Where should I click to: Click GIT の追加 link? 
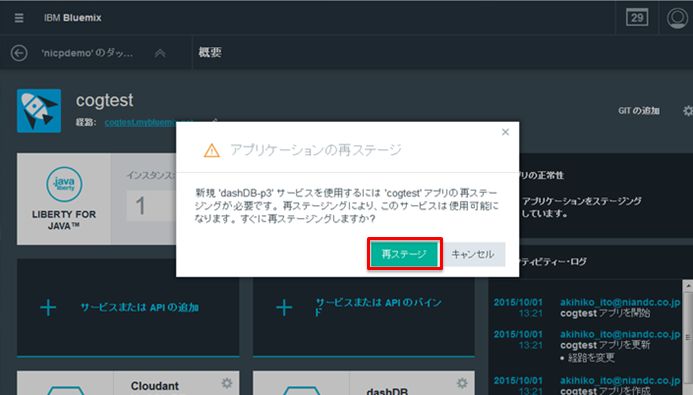point(639,111)
